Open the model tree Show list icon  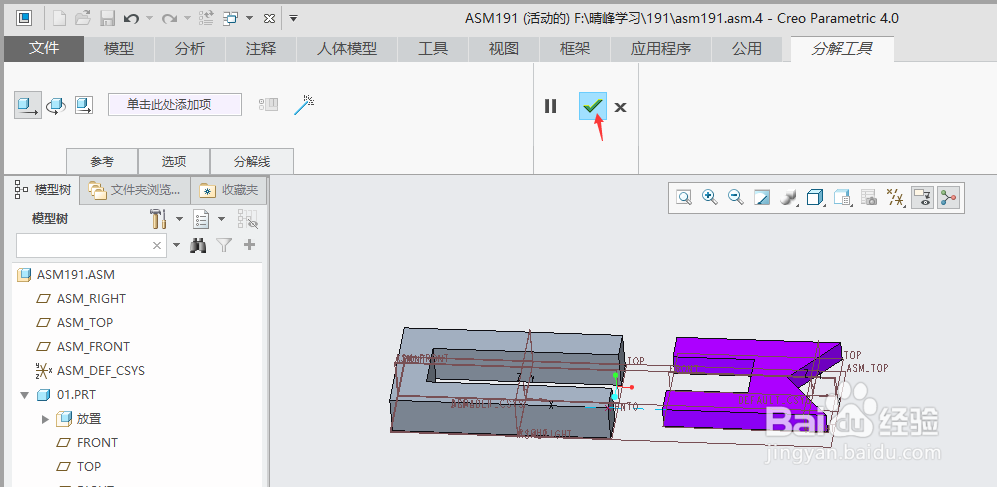[x=202, y=219]
